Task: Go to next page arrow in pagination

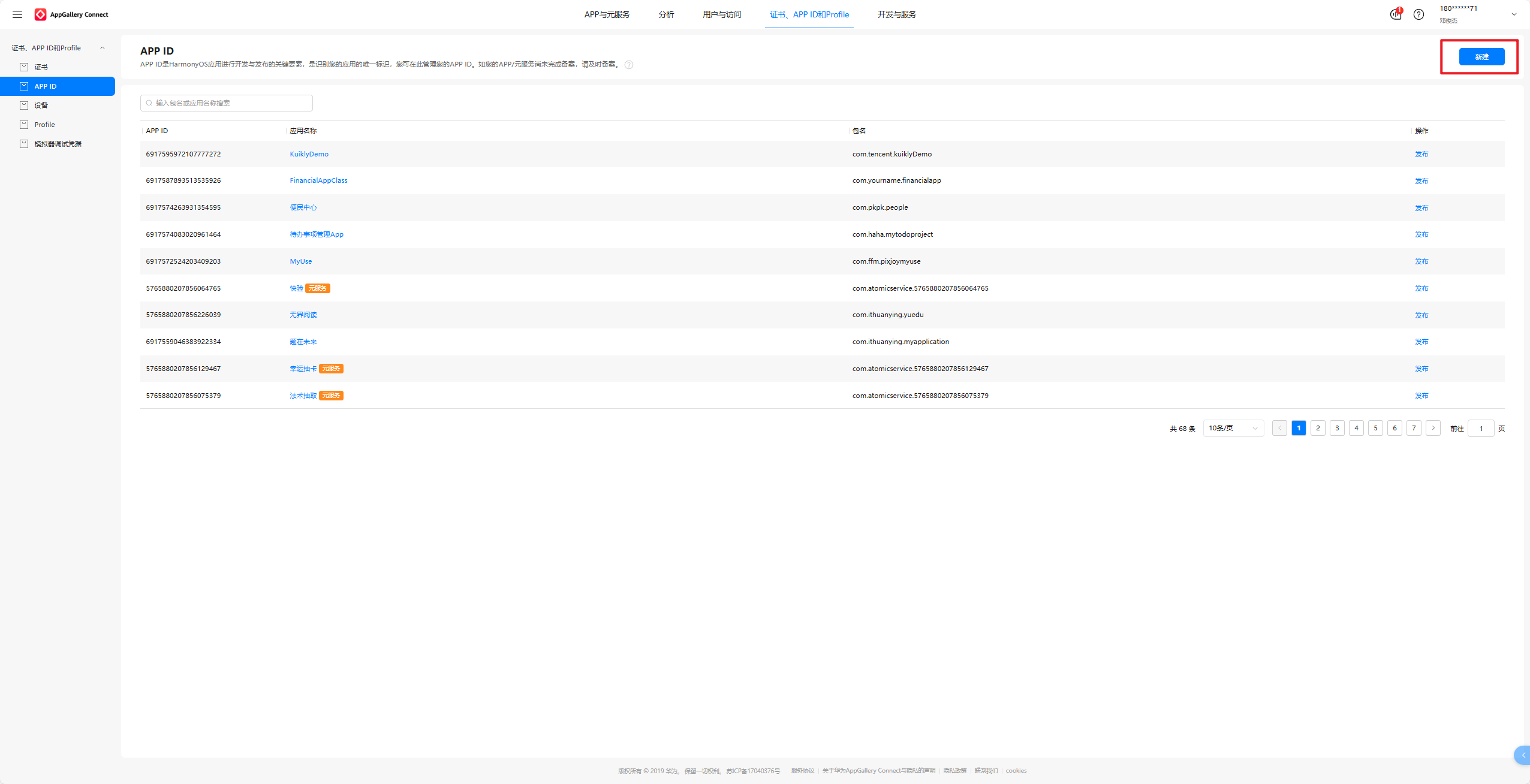Action: tap(1433, 428)
